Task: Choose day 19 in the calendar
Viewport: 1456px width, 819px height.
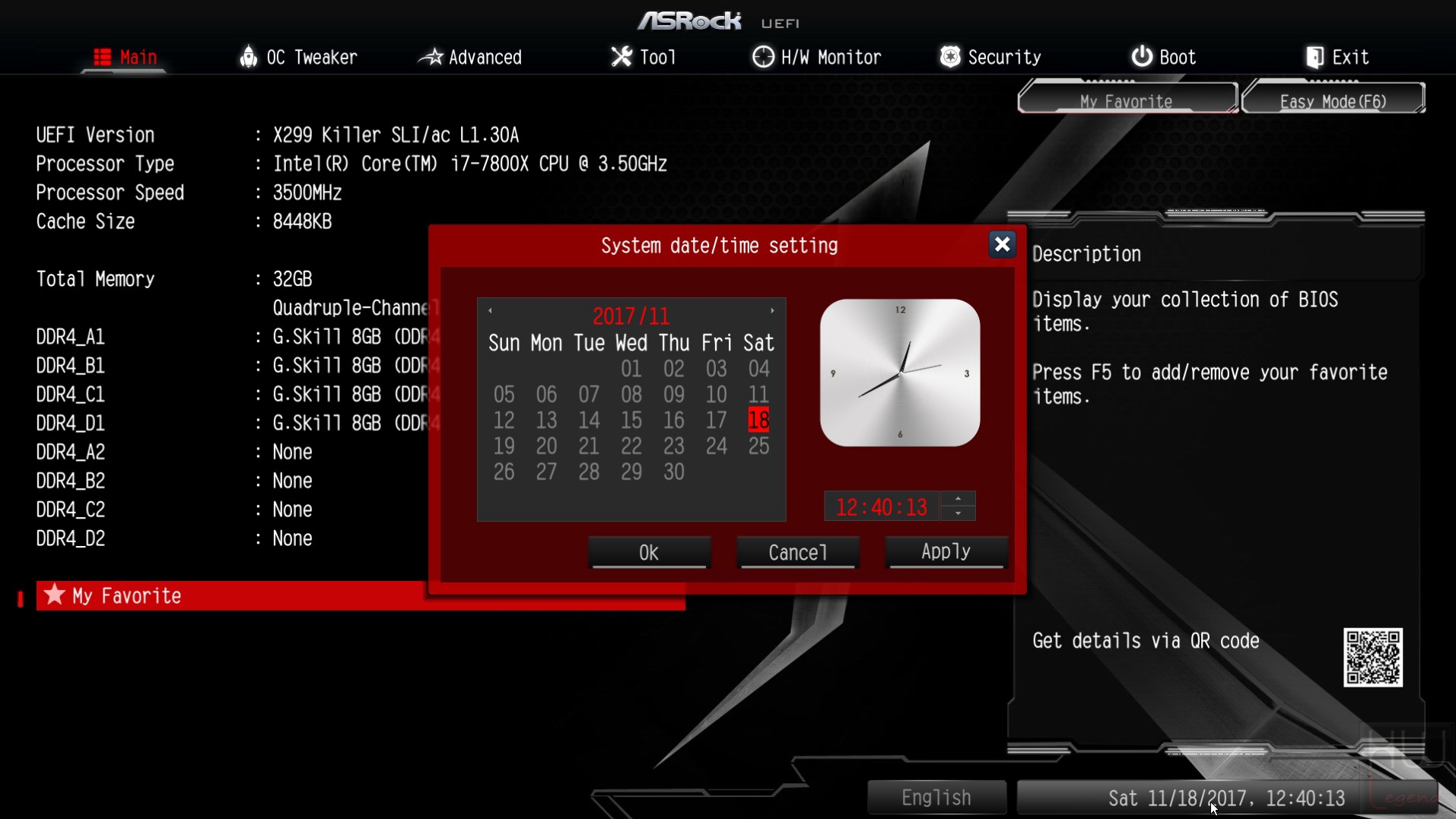Action: click(x=504, y=446)
